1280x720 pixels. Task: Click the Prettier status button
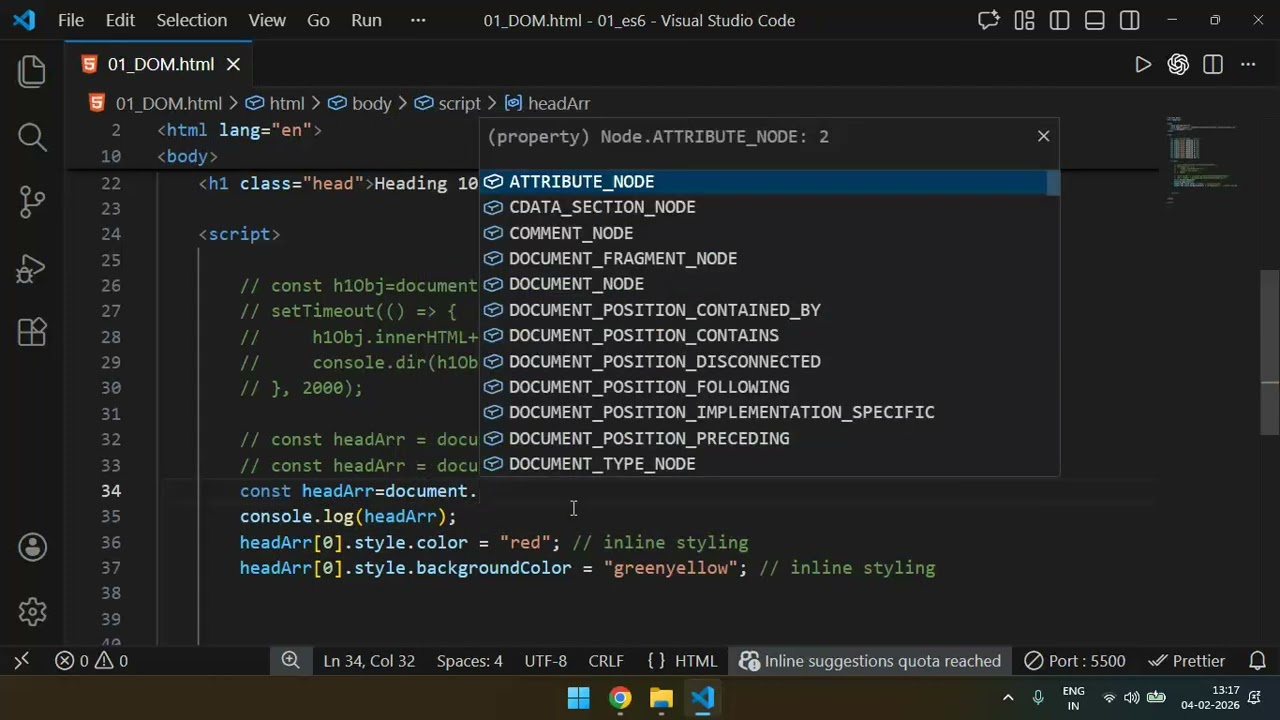coord(1187,661)
